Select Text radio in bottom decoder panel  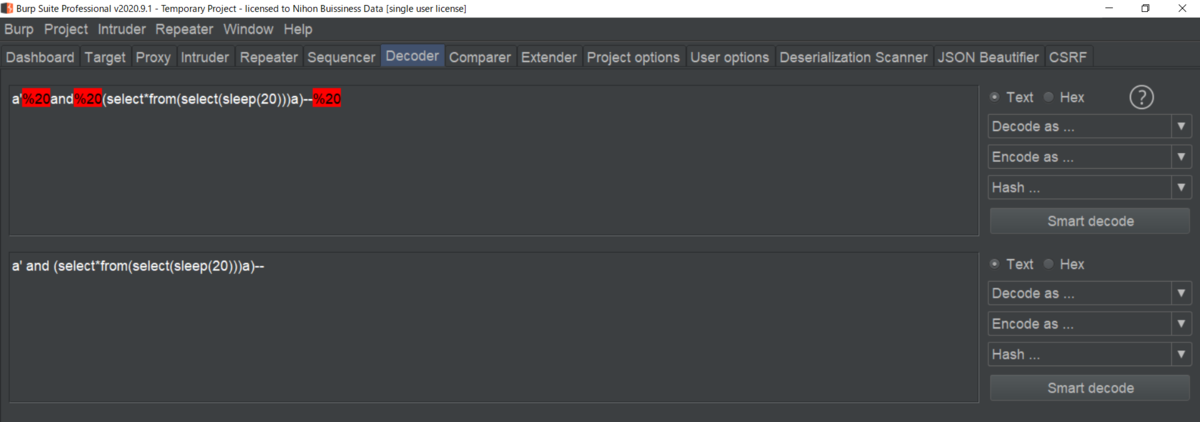click(1012, 264)
